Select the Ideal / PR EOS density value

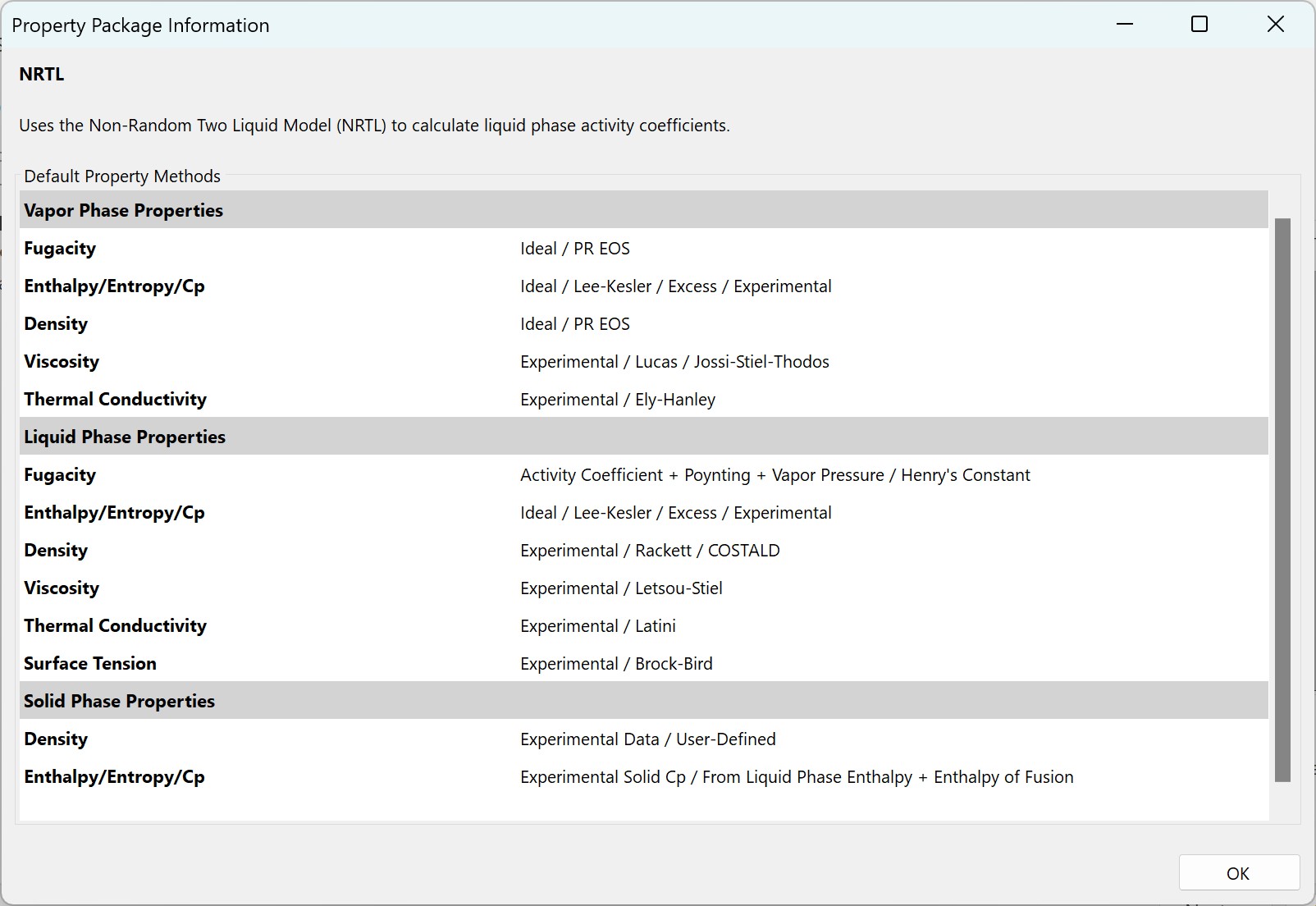pos(574,323)
